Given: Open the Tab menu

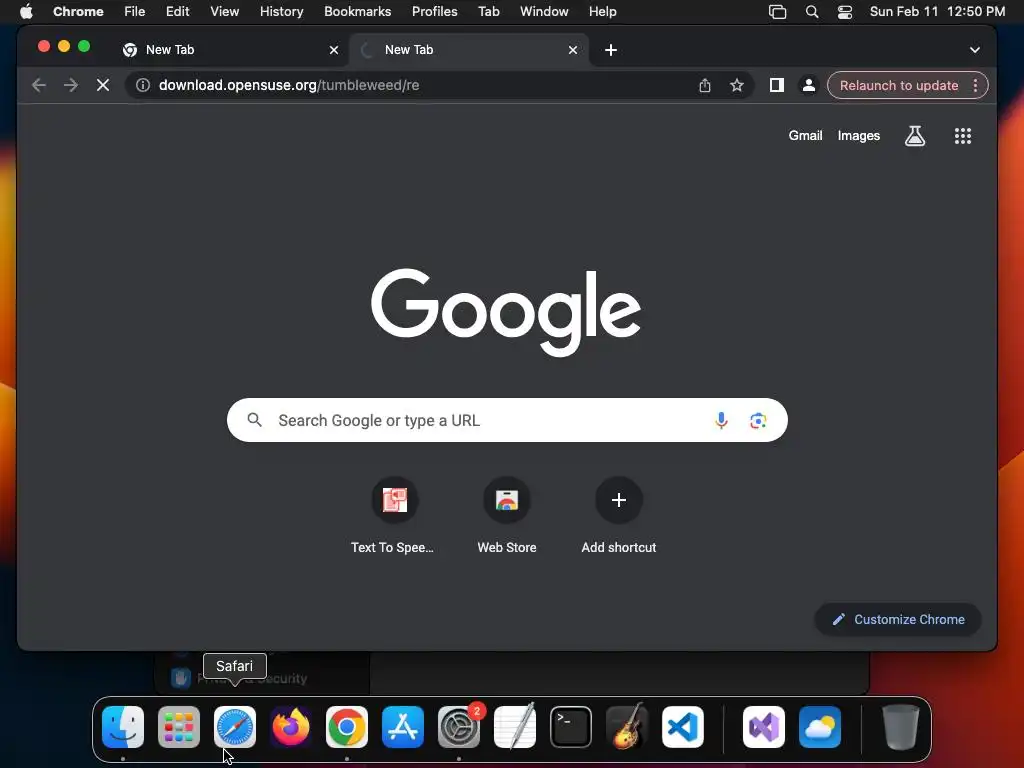Looking at the screenshot, I should pos(488,11).
